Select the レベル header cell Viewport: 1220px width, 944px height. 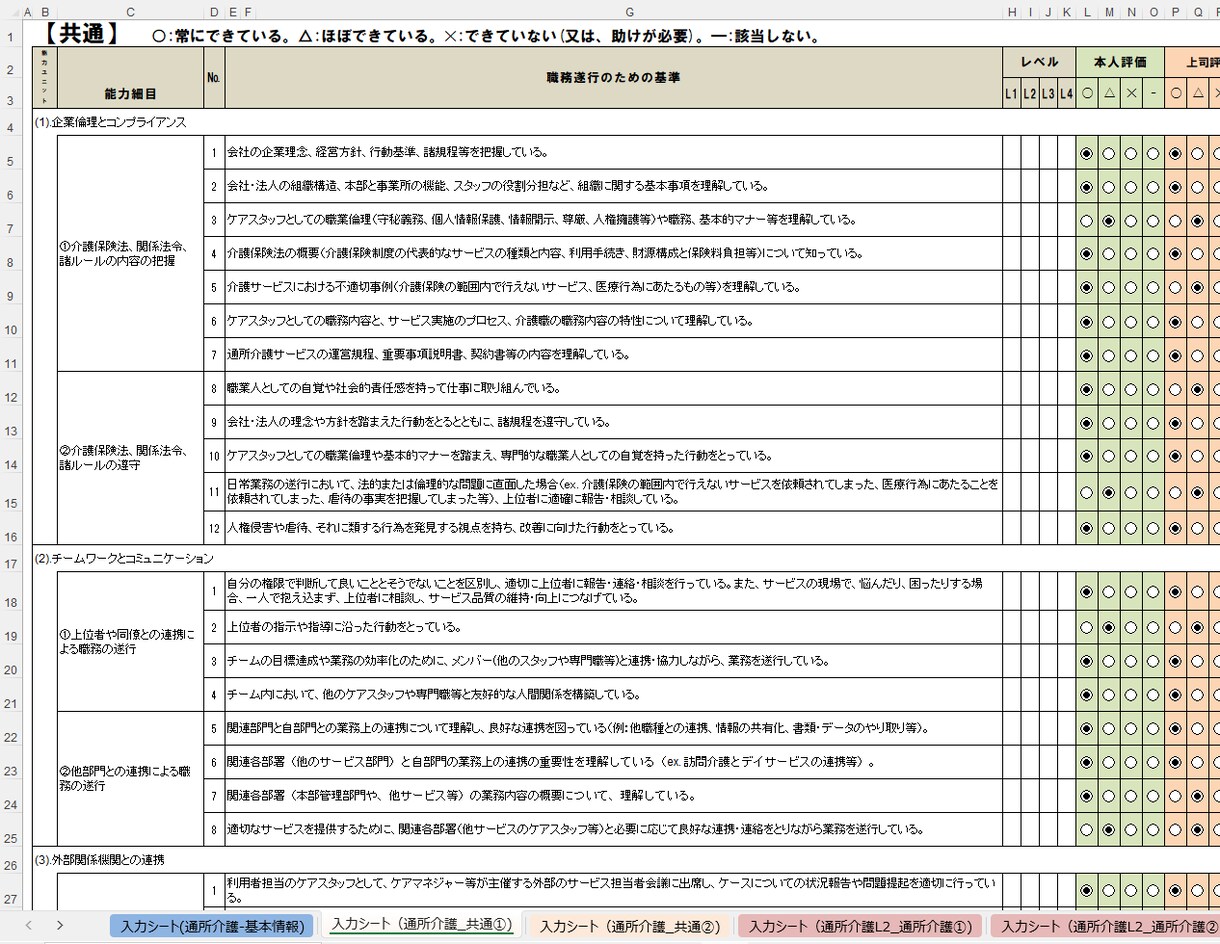(x=1040, y=61)
